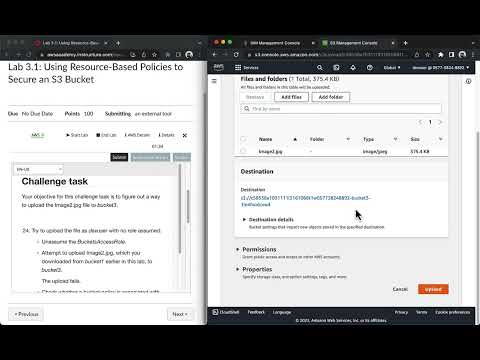Open the S3 side navigation hamburger menu
The height and width of the screenshot is (360, 480).
(214, 81)
